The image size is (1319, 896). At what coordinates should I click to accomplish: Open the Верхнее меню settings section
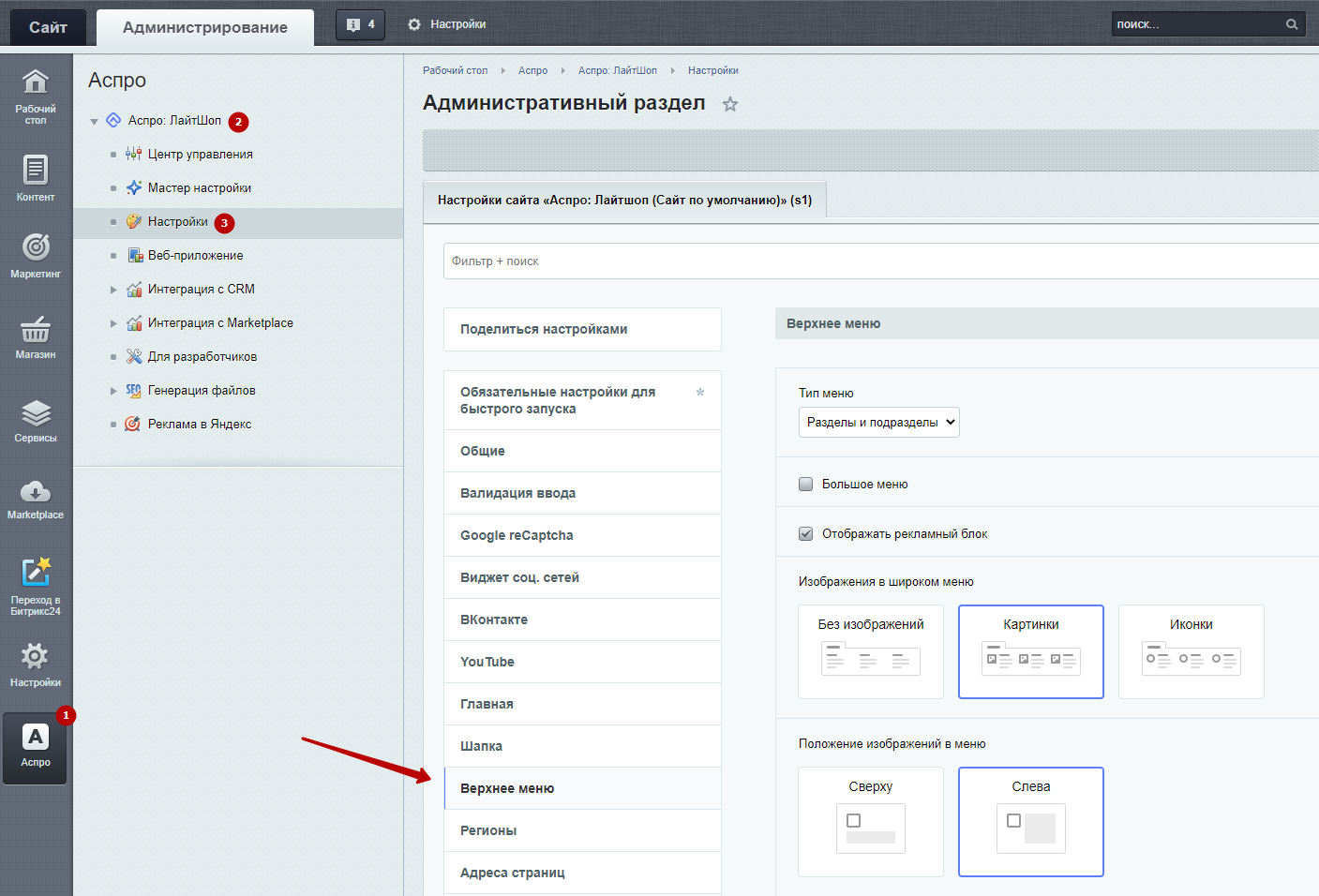(582, 788)
